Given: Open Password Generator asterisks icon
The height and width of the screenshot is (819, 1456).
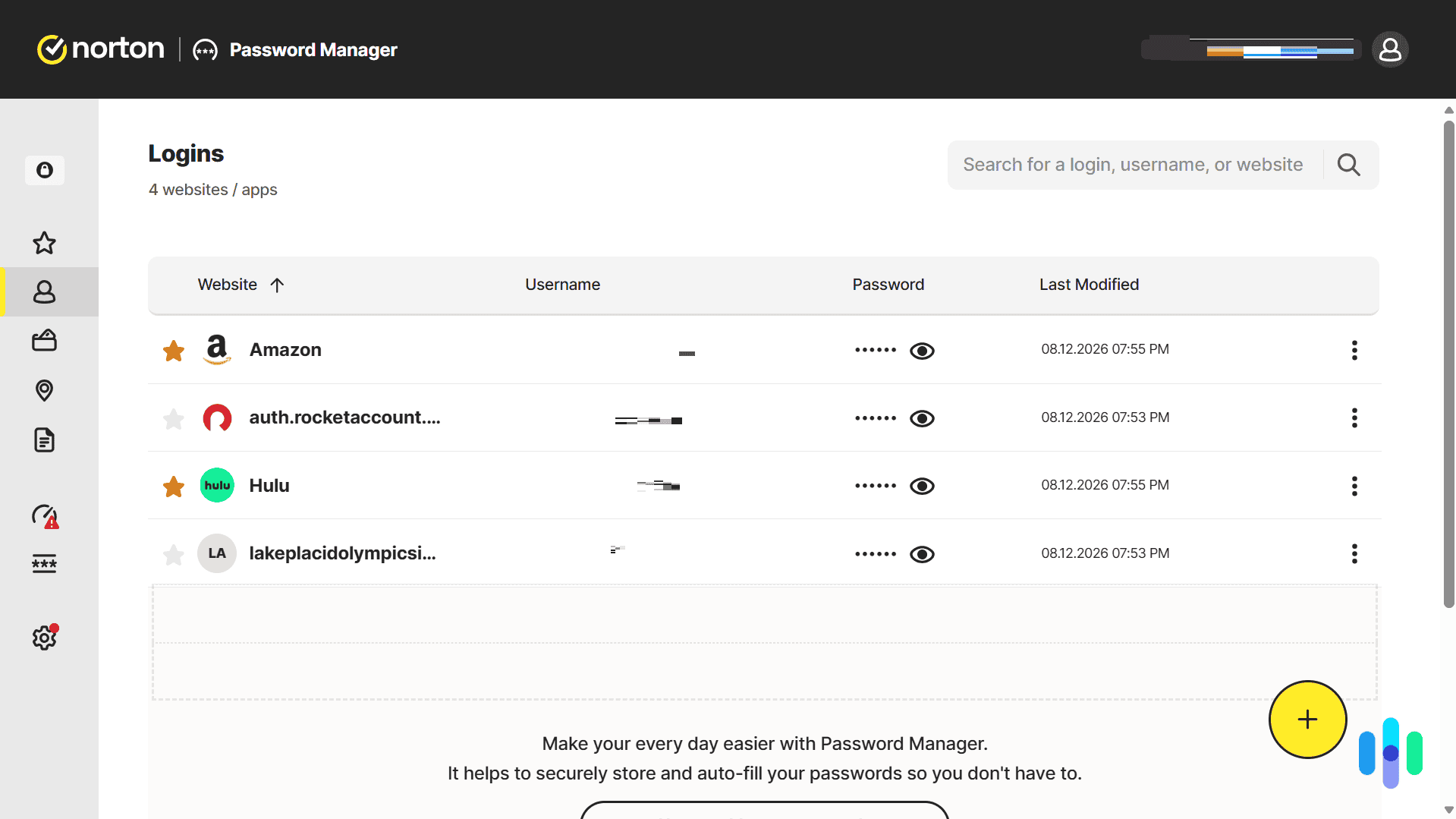Looking at the screenshot, I should coord(45,563).
